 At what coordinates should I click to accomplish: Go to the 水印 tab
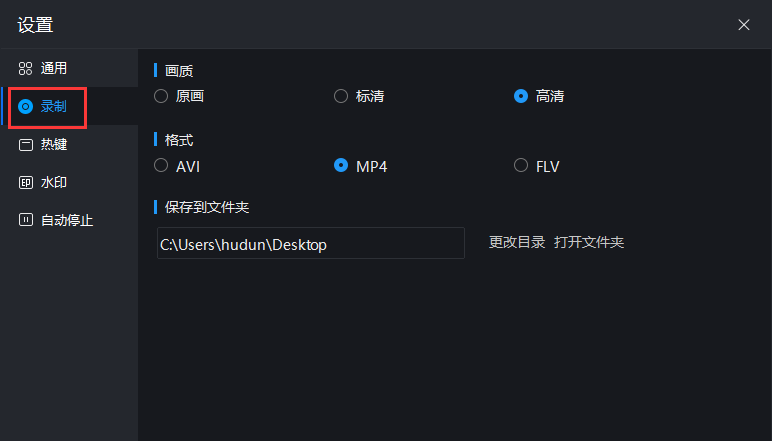pyautogui.click(x=54, y=183)
